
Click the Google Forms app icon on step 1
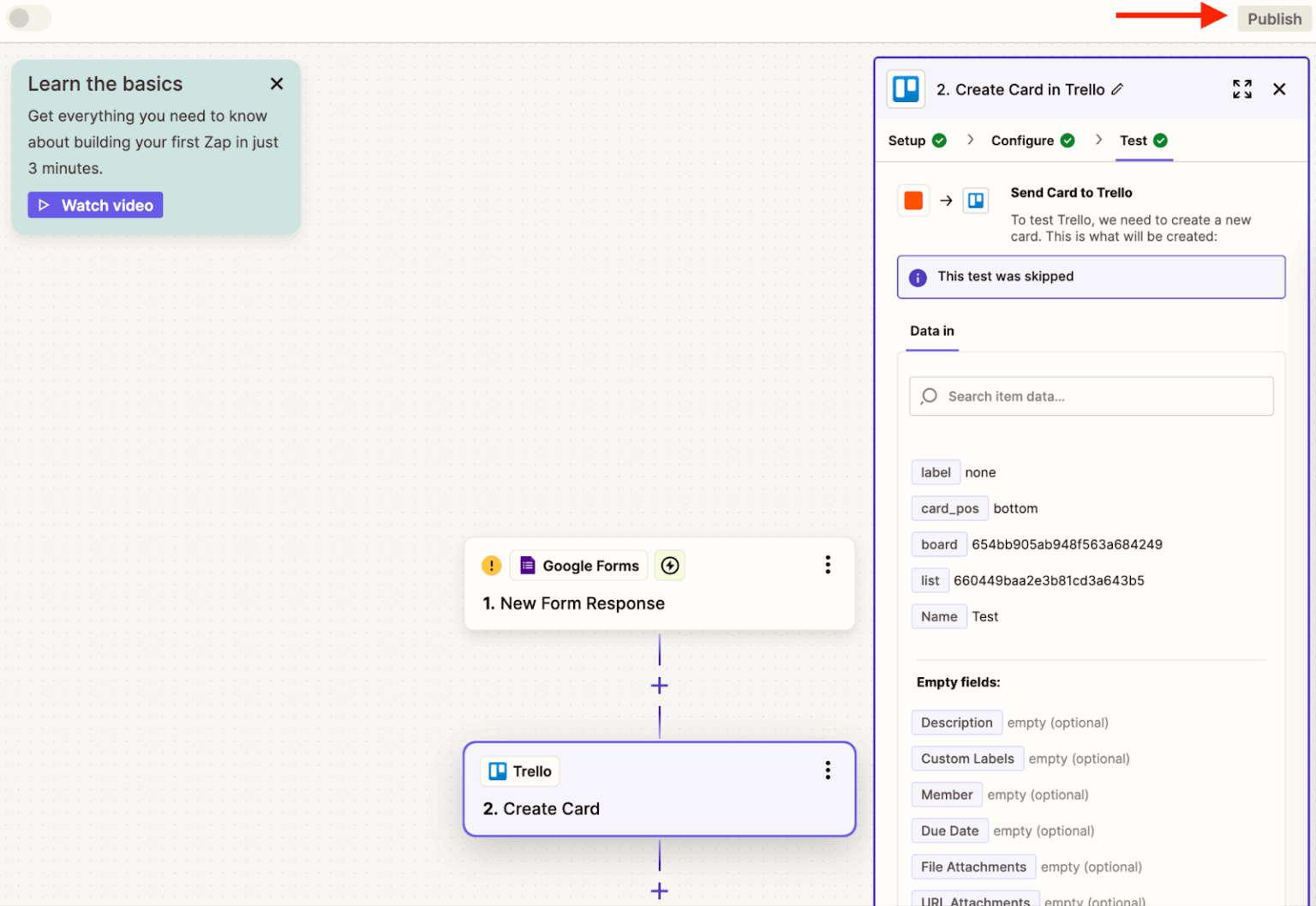[528, 566]
